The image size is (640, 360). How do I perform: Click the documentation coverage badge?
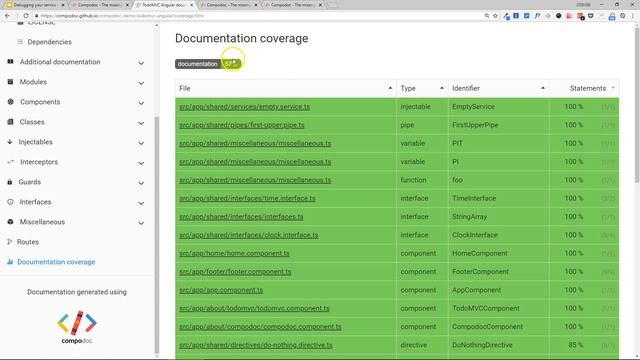tap(208, 64)
